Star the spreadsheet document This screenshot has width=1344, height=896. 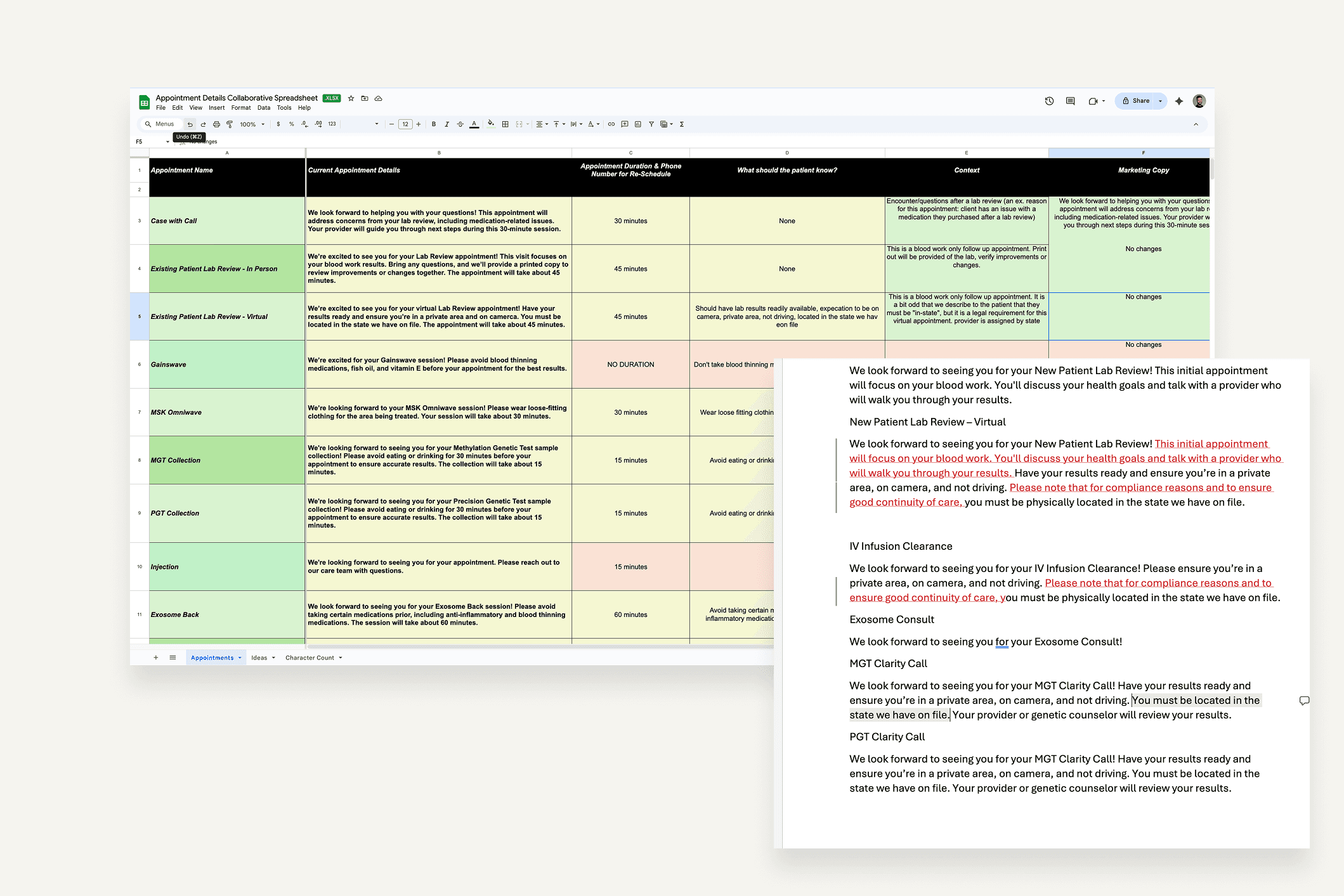pyautogui.click(x=351, y=98)
